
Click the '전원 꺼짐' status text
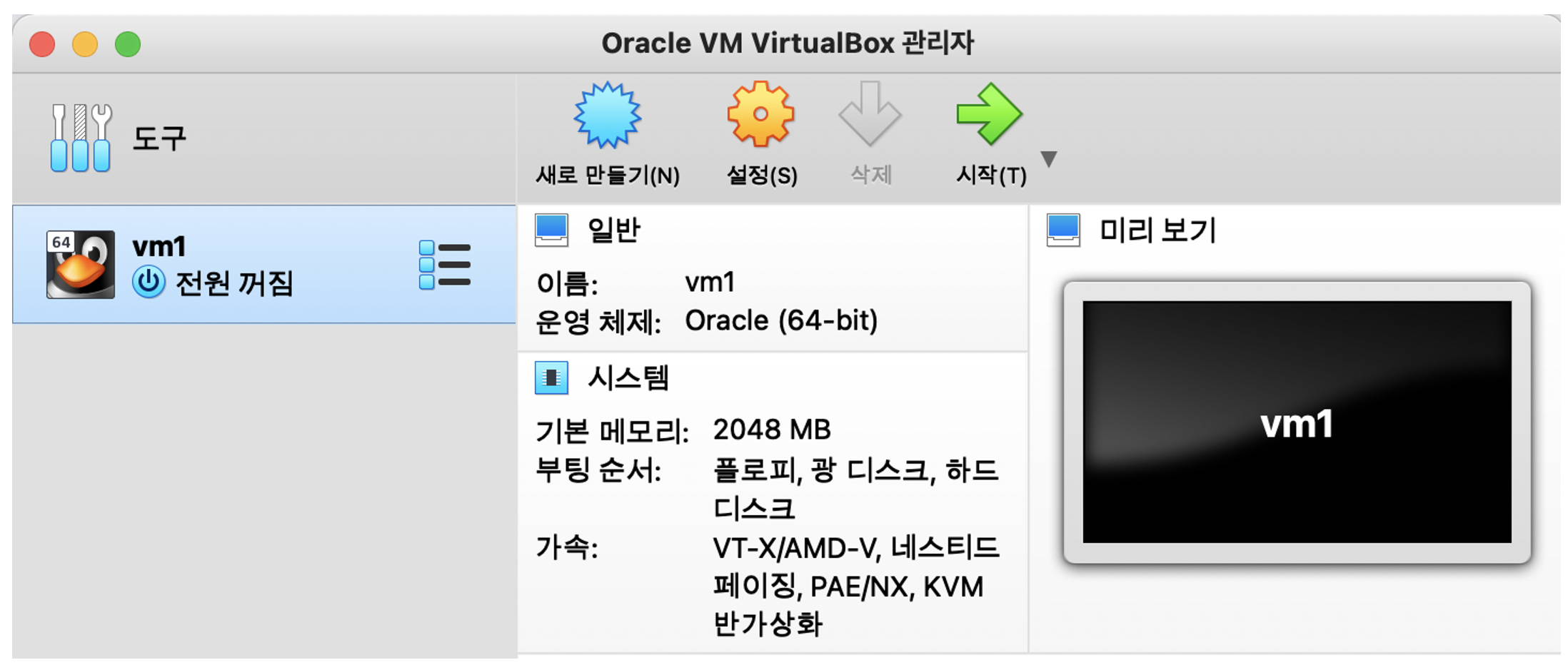click(x=234, y=283)
